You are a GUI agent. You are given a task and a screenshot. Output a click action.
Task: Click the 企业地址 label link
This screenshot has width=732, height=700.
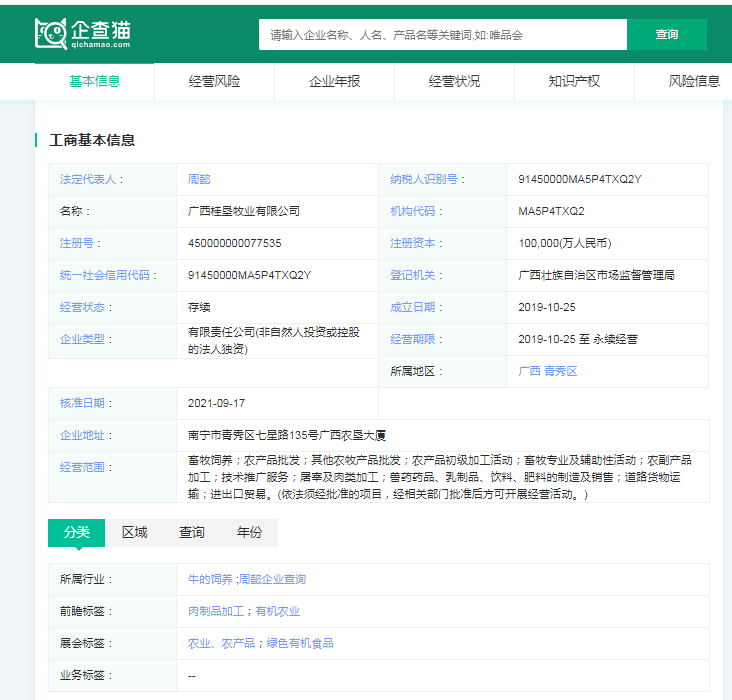pyautogui.click(x=82, y=435)
